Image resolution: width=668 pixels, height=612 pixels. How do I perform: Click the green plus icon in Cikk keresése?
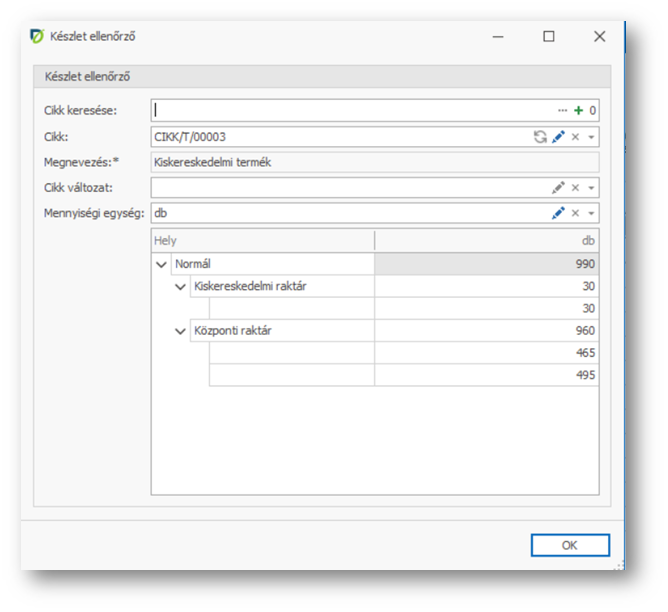[x=578, y=110]
